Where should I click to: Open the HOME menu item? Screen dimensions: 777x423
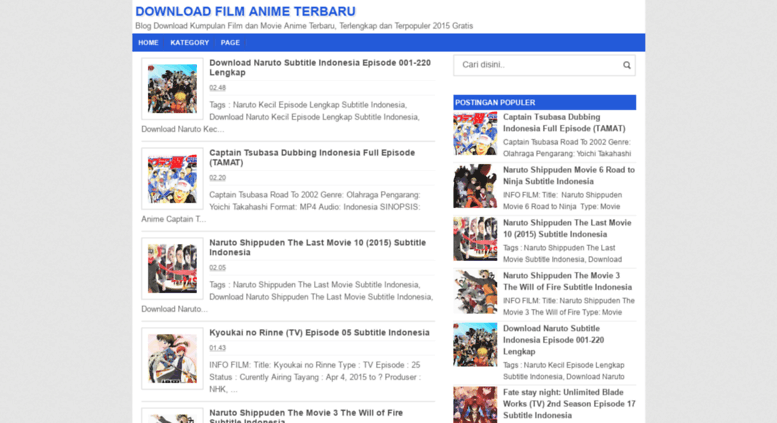[x=148, y=43]
